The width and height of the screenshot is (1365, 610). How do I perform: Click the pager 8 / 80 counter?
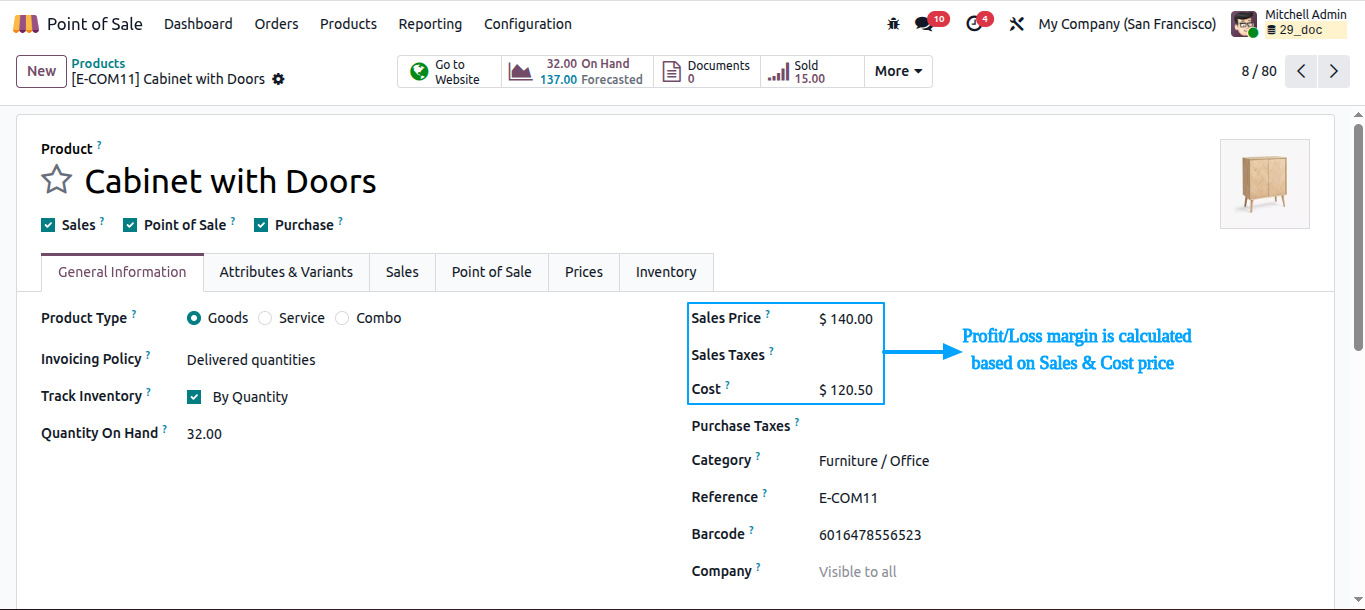tap(1259, 71)
